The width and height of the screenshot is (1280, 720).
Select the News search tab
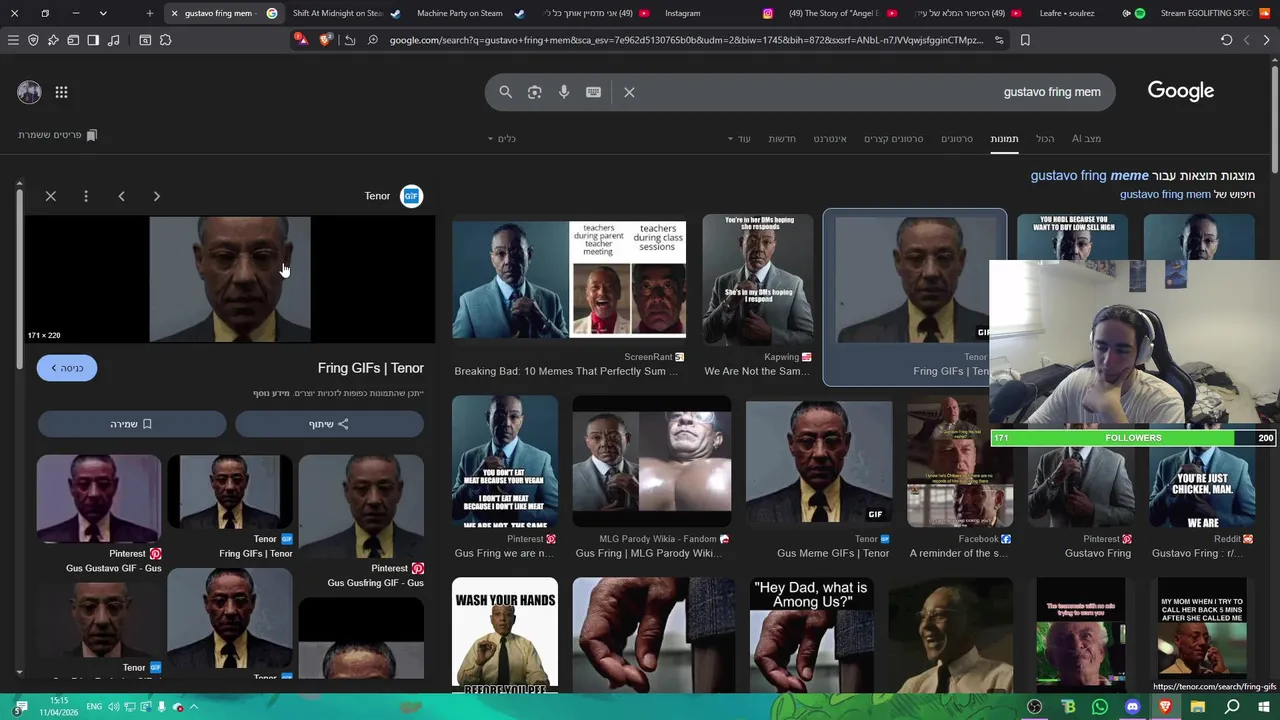(782, 139)
